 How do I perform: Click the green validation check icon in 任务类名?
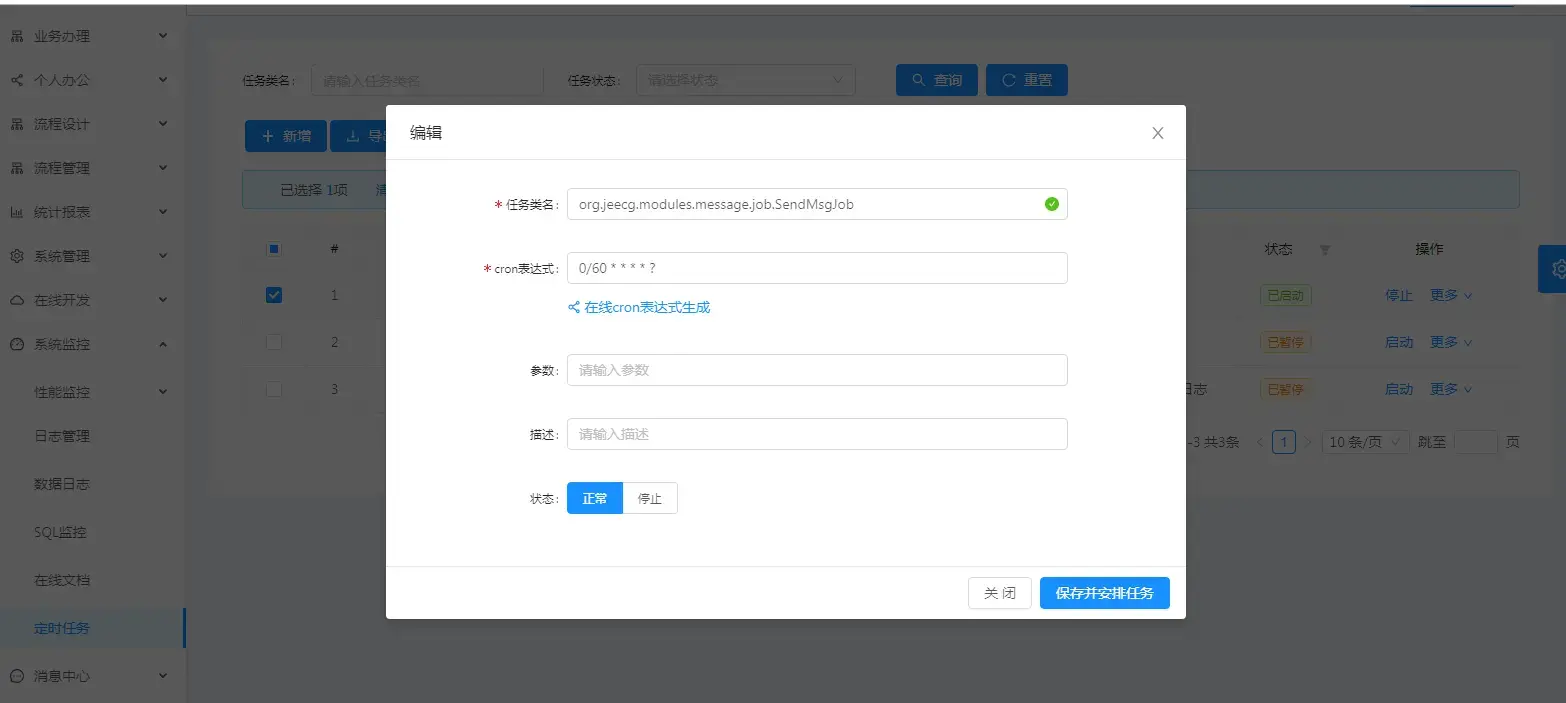coord(1051,204)
